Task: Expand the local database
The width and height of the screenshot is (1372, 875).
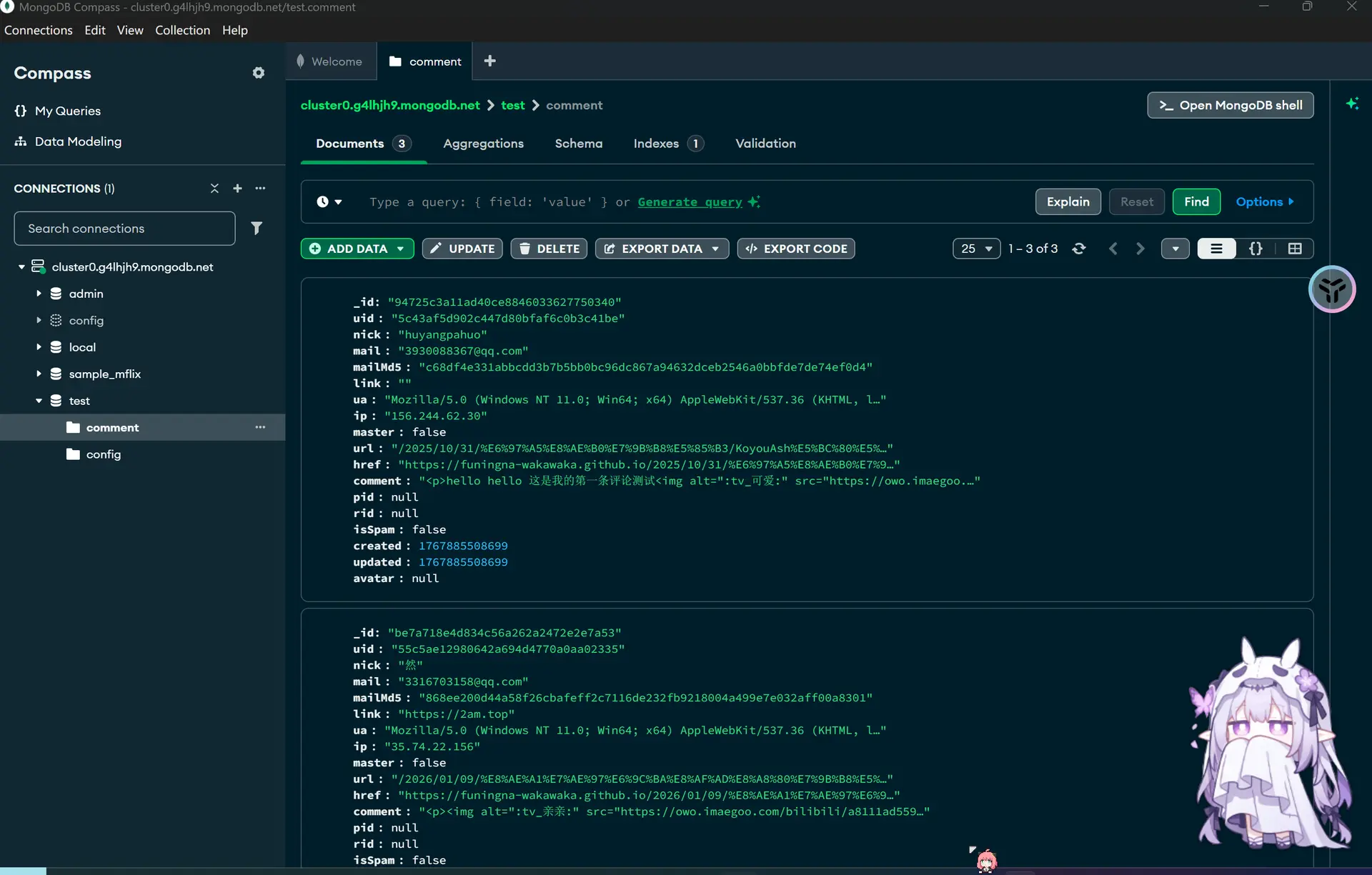Action: coord(39,347)
